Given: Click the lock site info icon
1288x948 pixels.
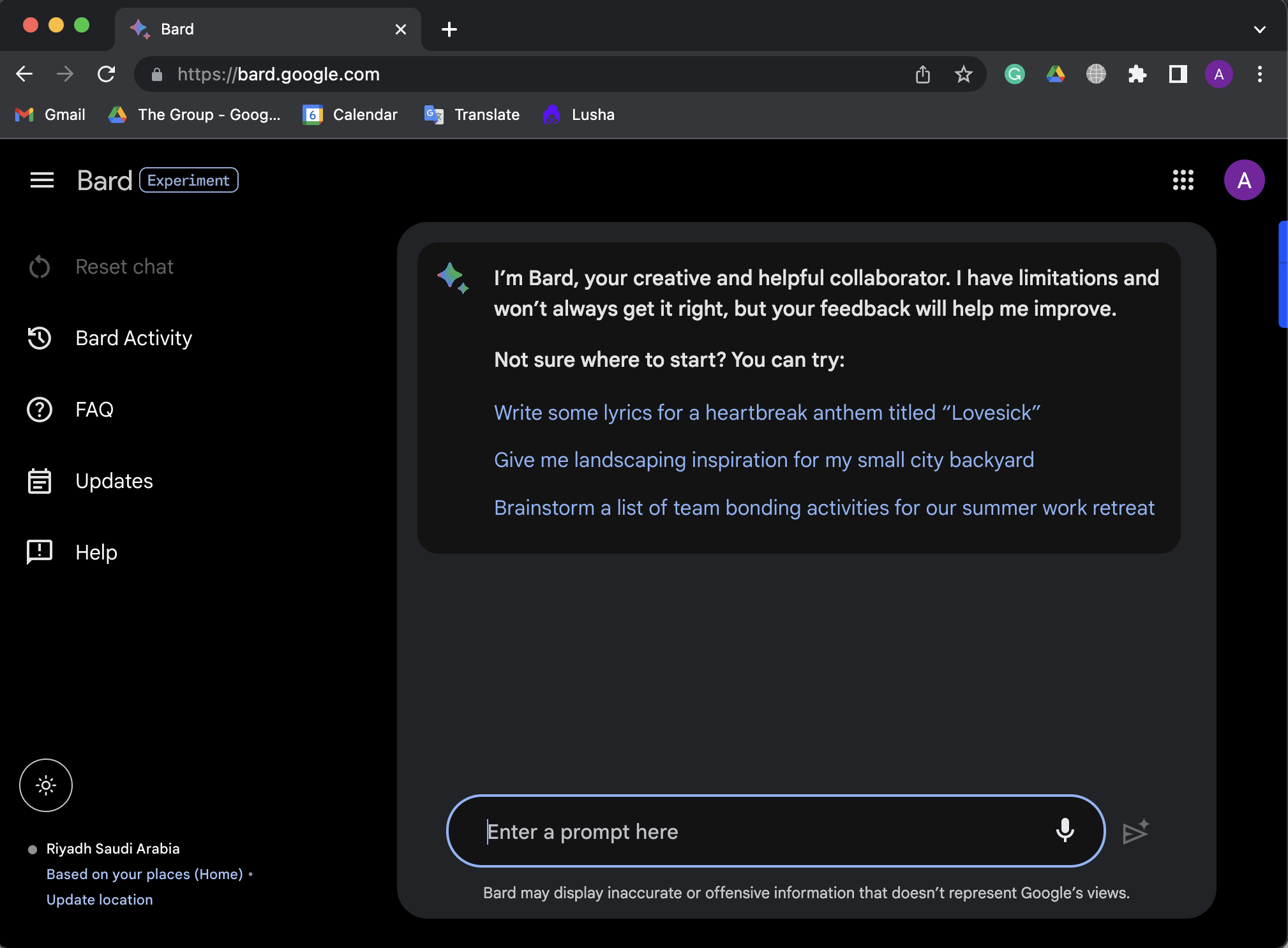Looking at the screenshot, I should 157,75.
